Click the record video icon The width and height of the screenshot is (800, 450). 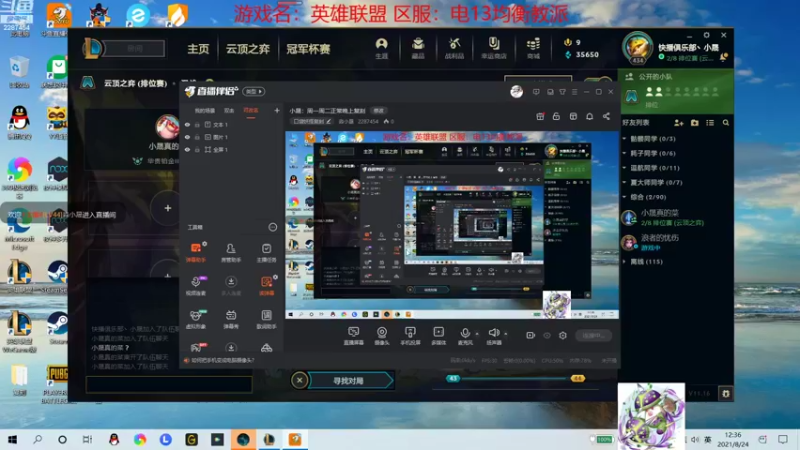[x=531, y=335]
